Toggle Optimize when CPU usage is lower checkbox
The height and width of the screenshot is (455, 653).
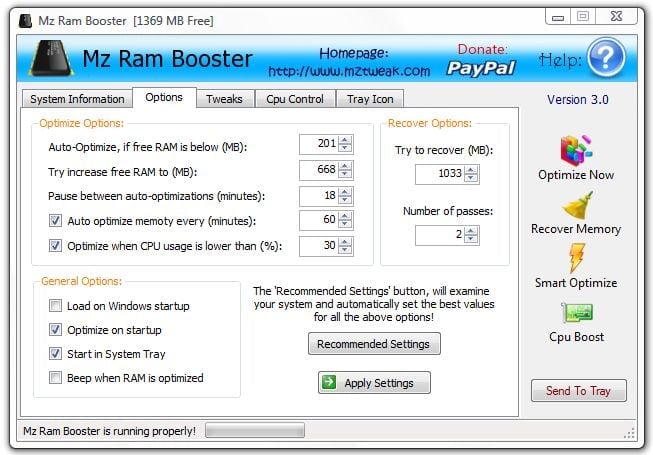point(55,245)
